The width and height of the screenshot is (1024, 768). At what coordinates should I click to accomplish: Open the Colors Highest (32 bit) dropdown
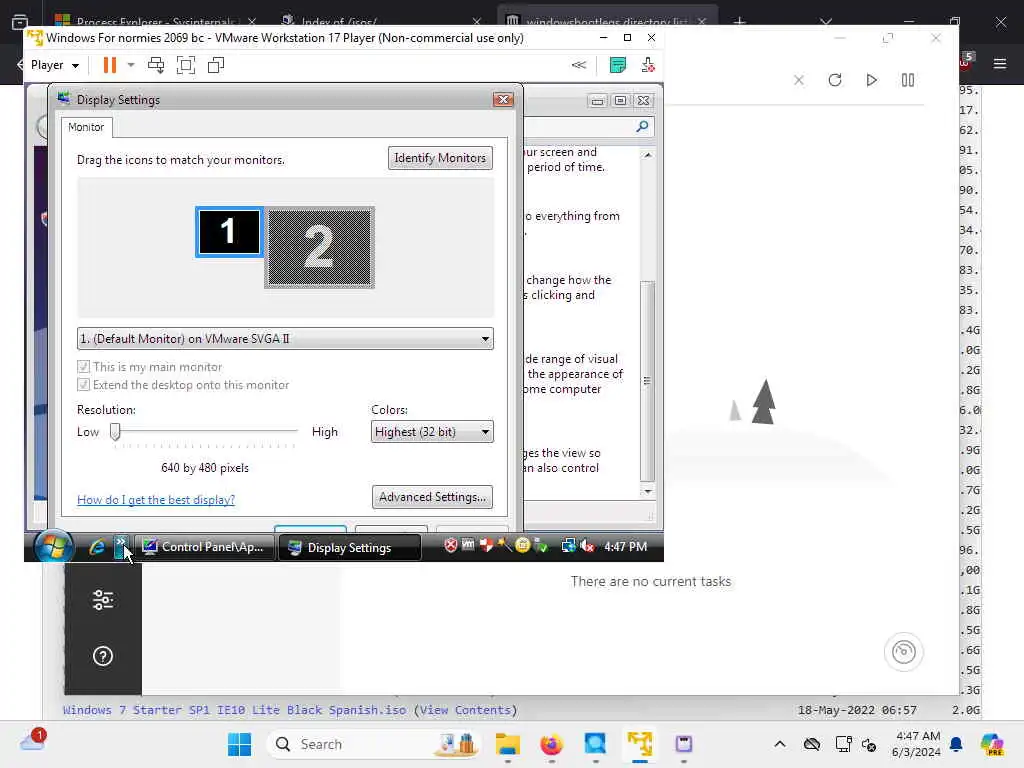432,432
